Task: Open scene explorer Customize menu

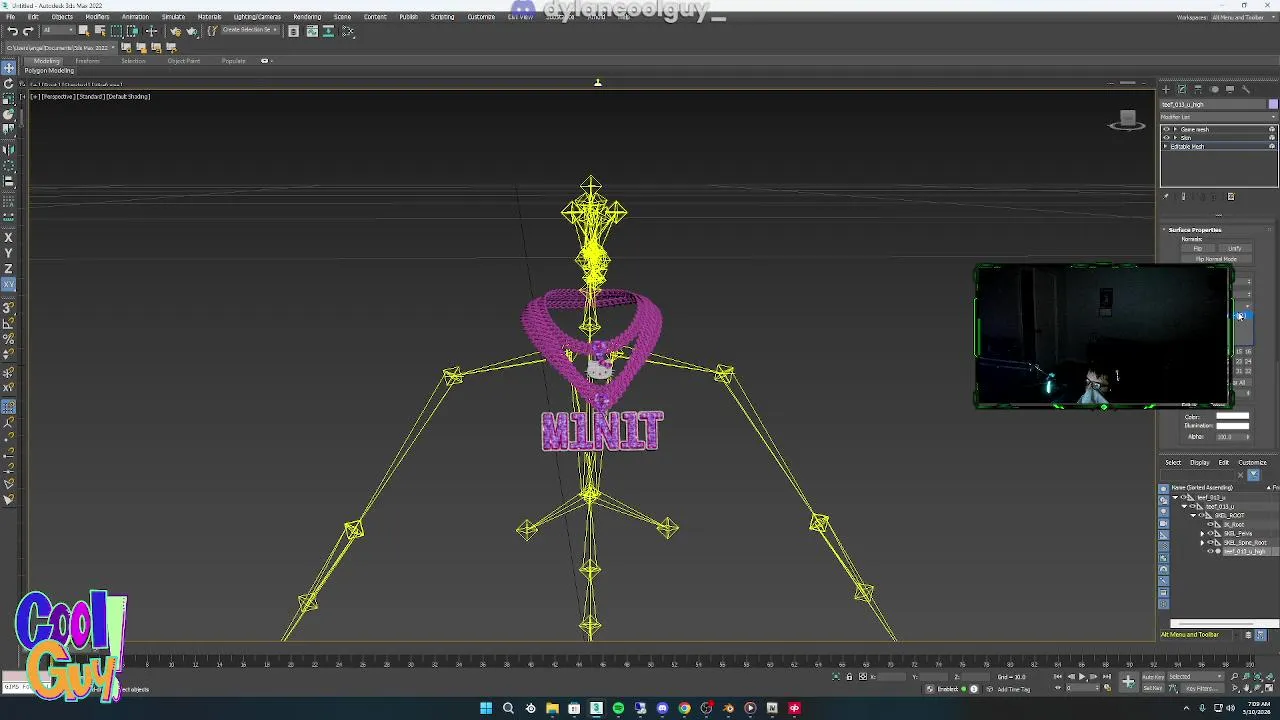Action: [x=1252, y=463]
